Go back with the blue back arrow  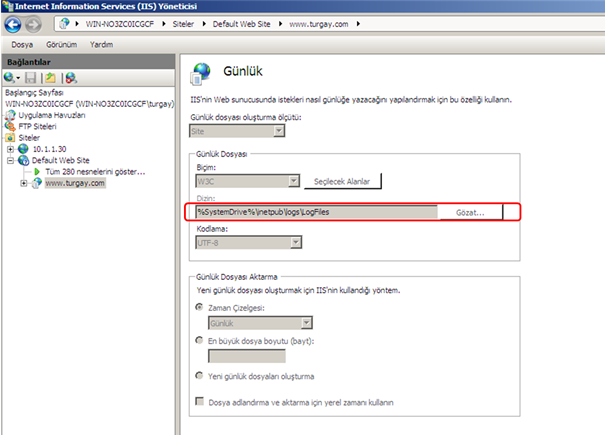tap(12, 25)
